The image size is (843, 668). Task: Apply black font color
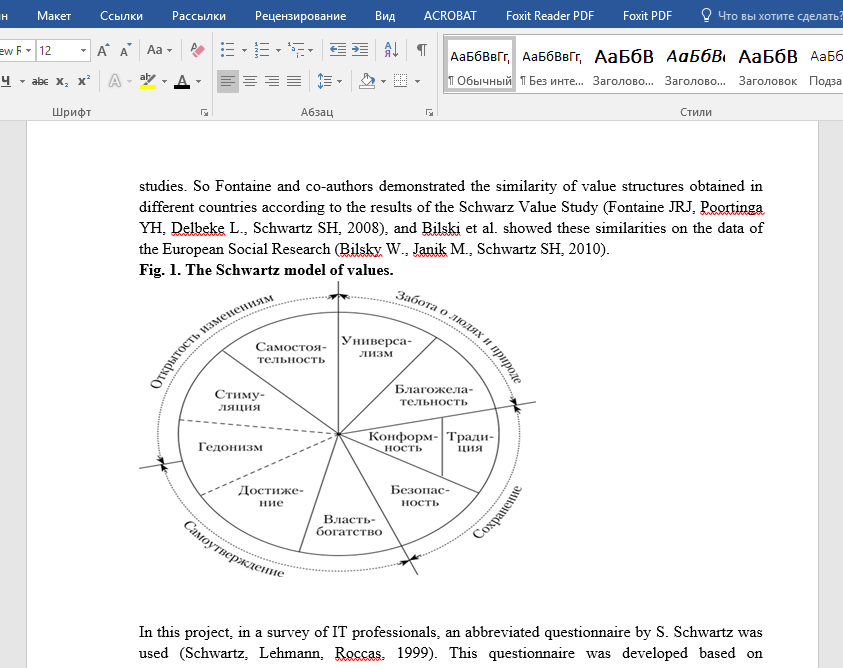[x=182, y=81]
